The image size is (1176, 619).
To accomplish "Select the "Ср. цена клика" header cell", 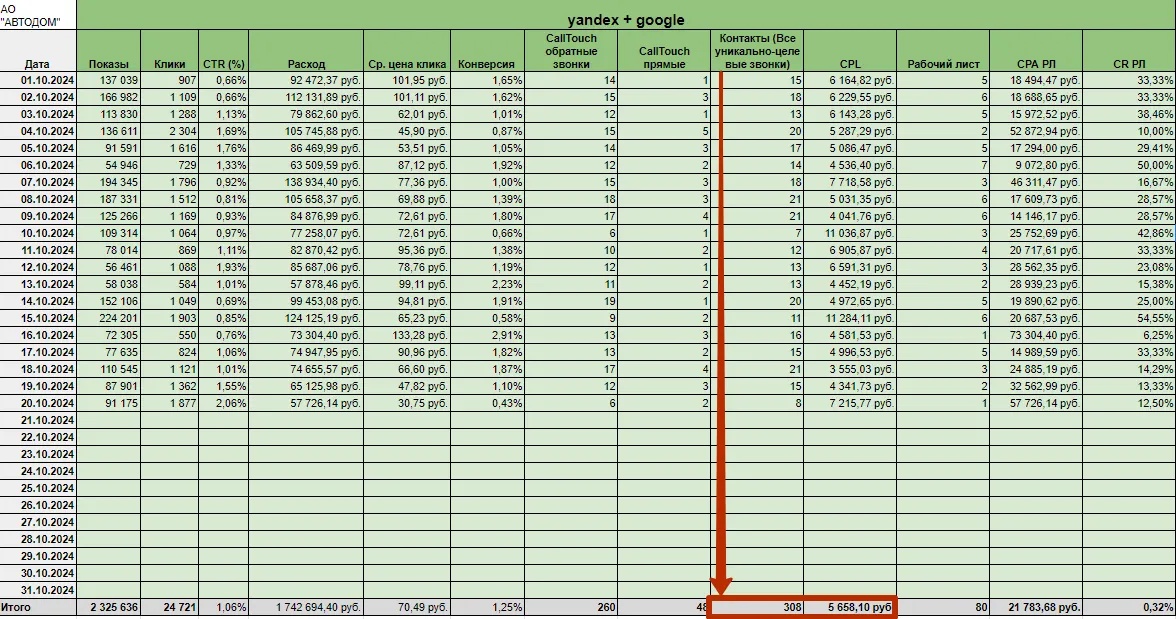I will click(406, 64).
